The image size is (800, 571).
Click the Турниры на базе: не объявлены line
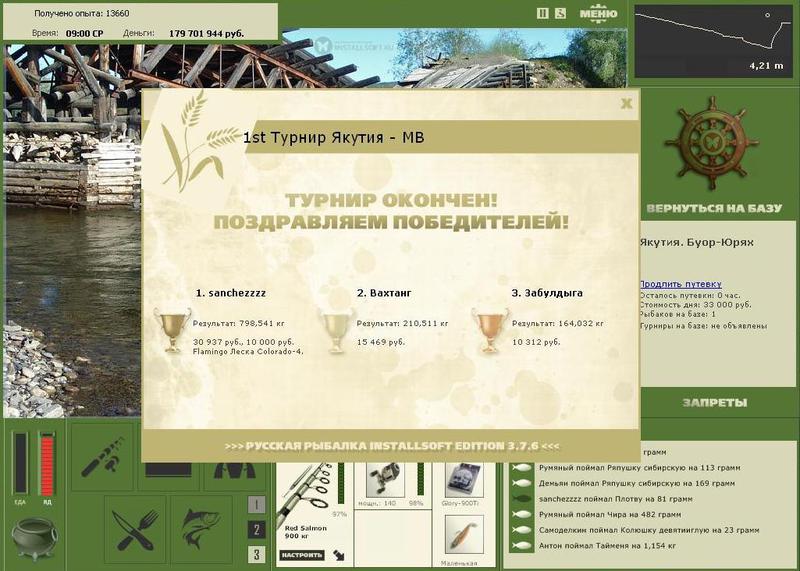click(x=704, y=326)
